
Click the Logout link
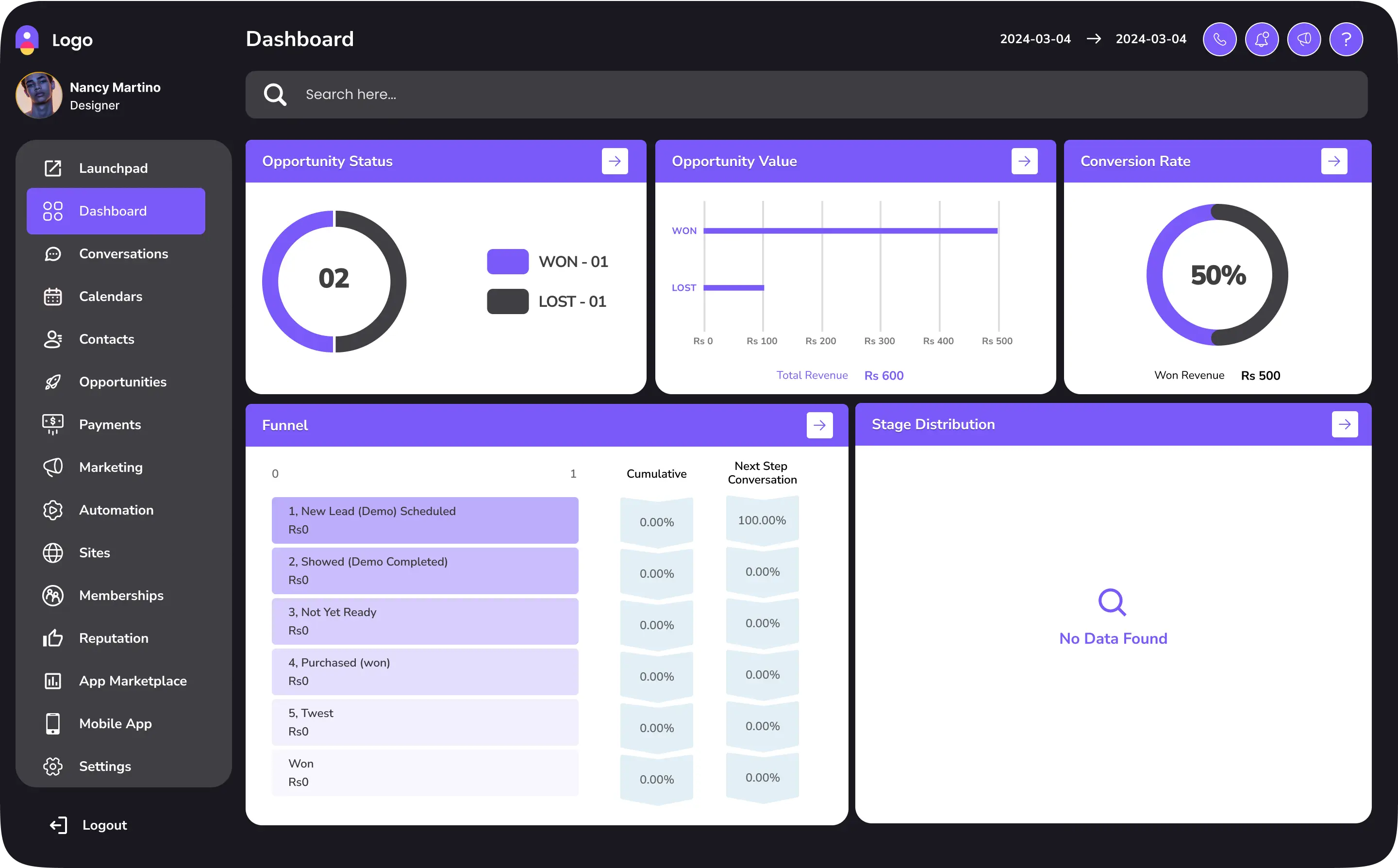coord(103,825)
